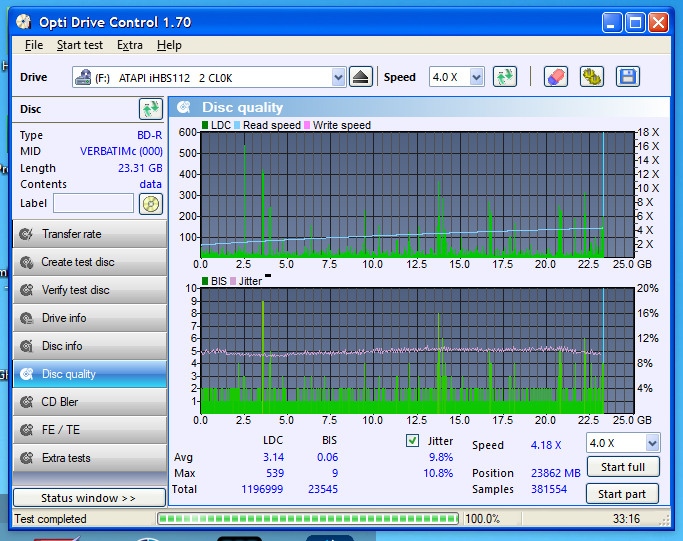Open Drive info page
Screen dimensions: 683x541
[x=90, y=318]
